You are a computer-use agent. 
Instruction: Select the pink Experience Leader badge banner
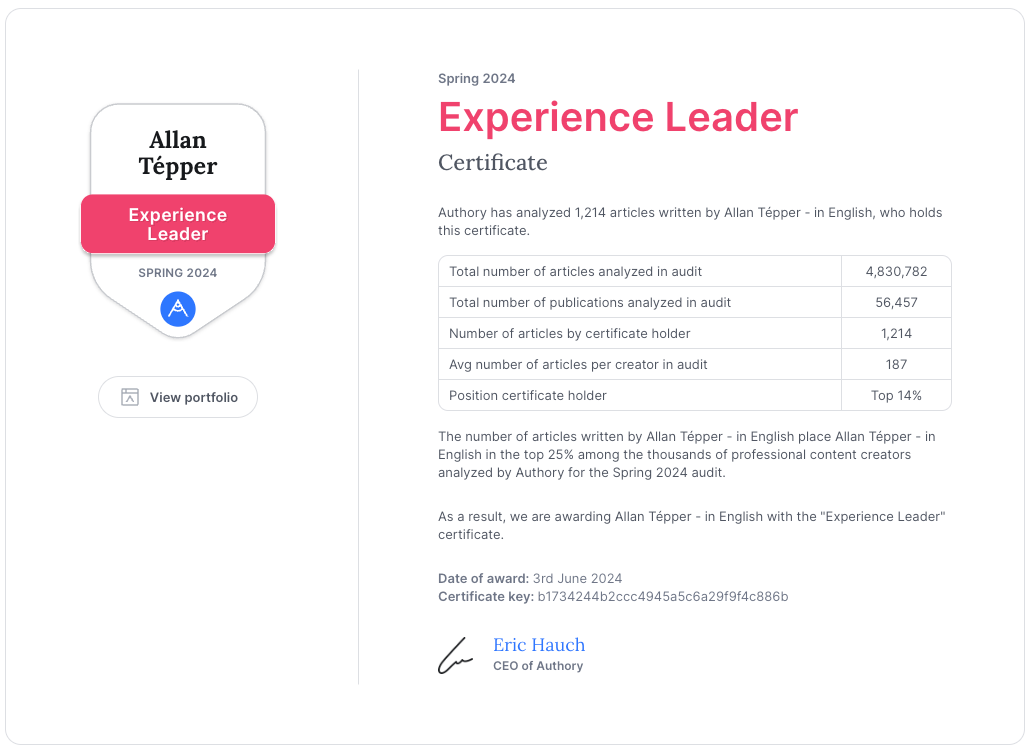[178, 224]
